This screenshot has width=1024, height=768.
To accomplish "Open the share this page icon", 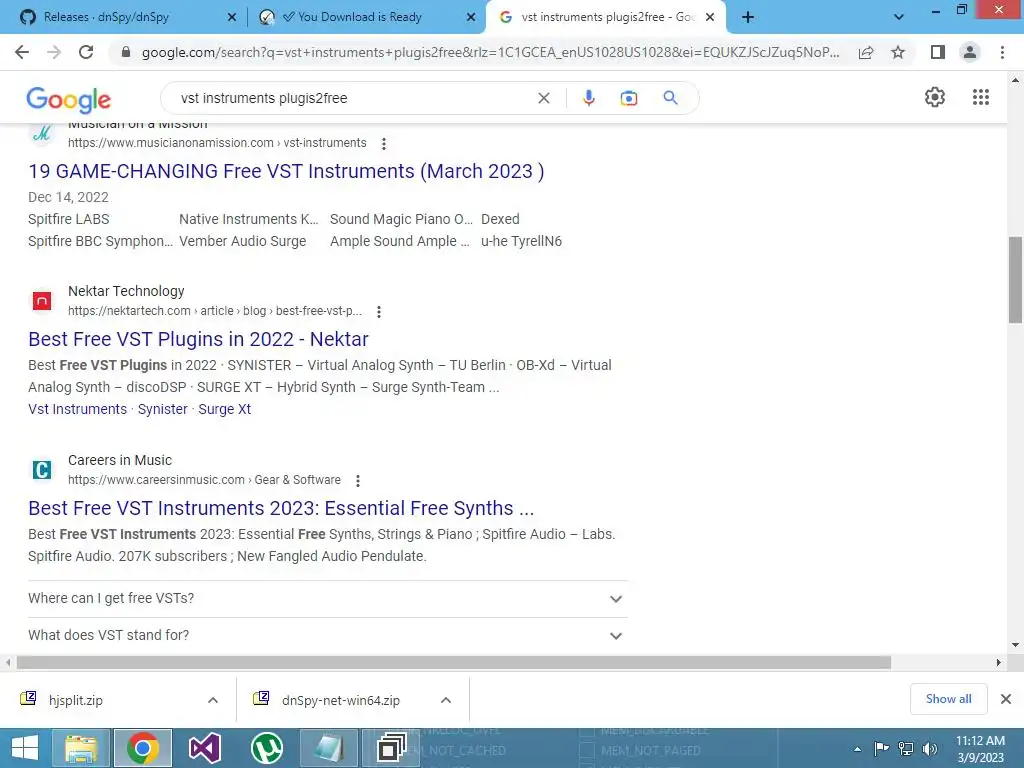I will pyautogui.click(x=866, y=52).
